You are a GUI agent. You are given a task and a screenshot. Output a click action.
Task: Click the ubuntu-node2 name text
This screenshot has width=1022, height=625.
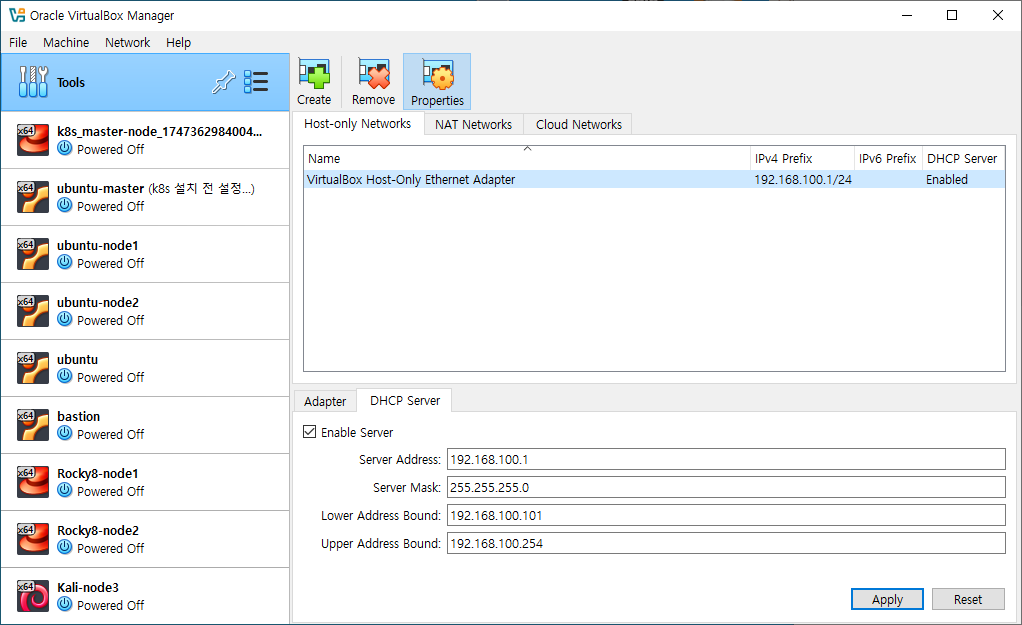click(x=98, y=302)
